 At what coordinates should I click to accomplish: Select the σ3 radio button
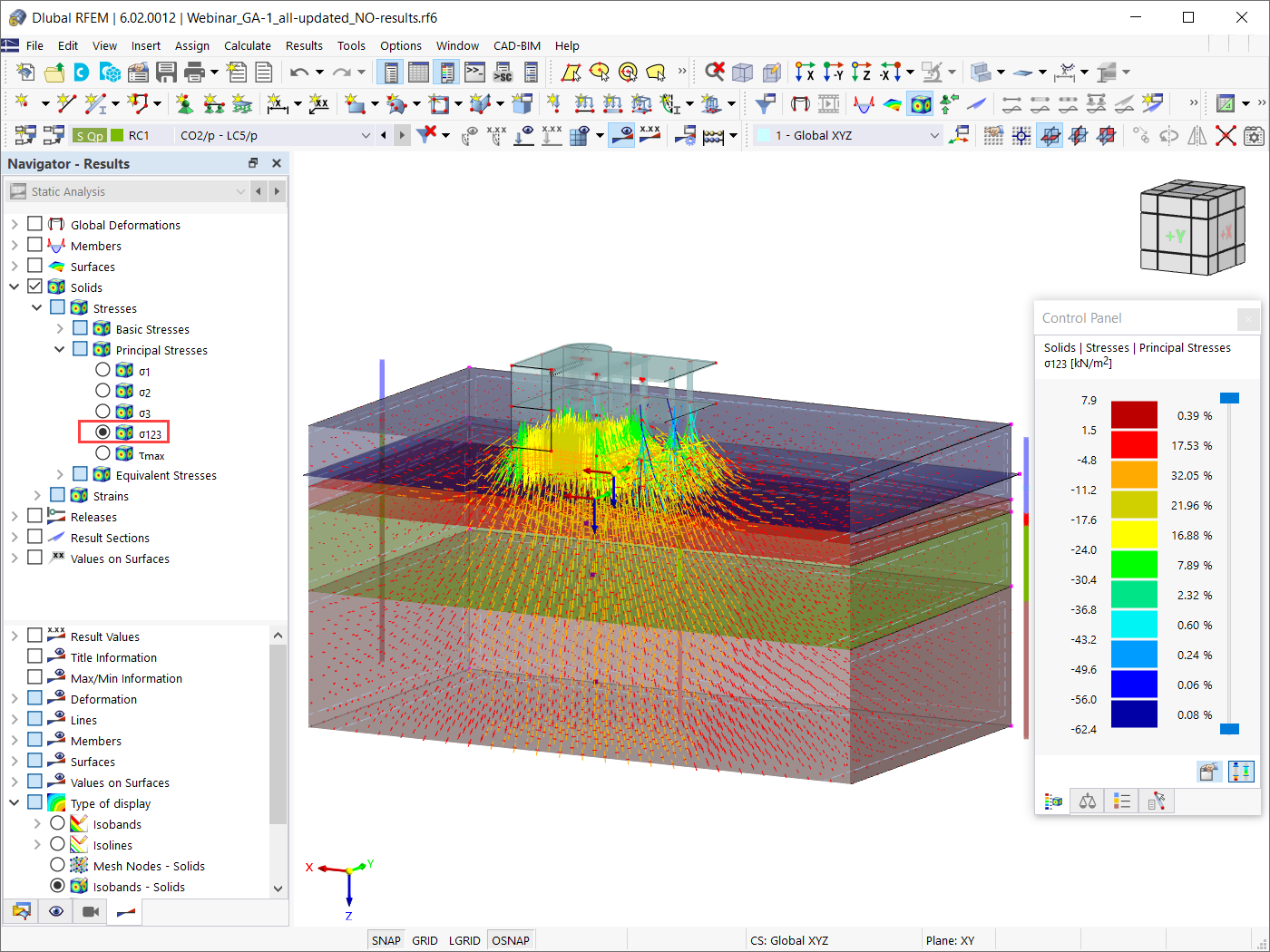pyautogui.click(x=103, y=412)
